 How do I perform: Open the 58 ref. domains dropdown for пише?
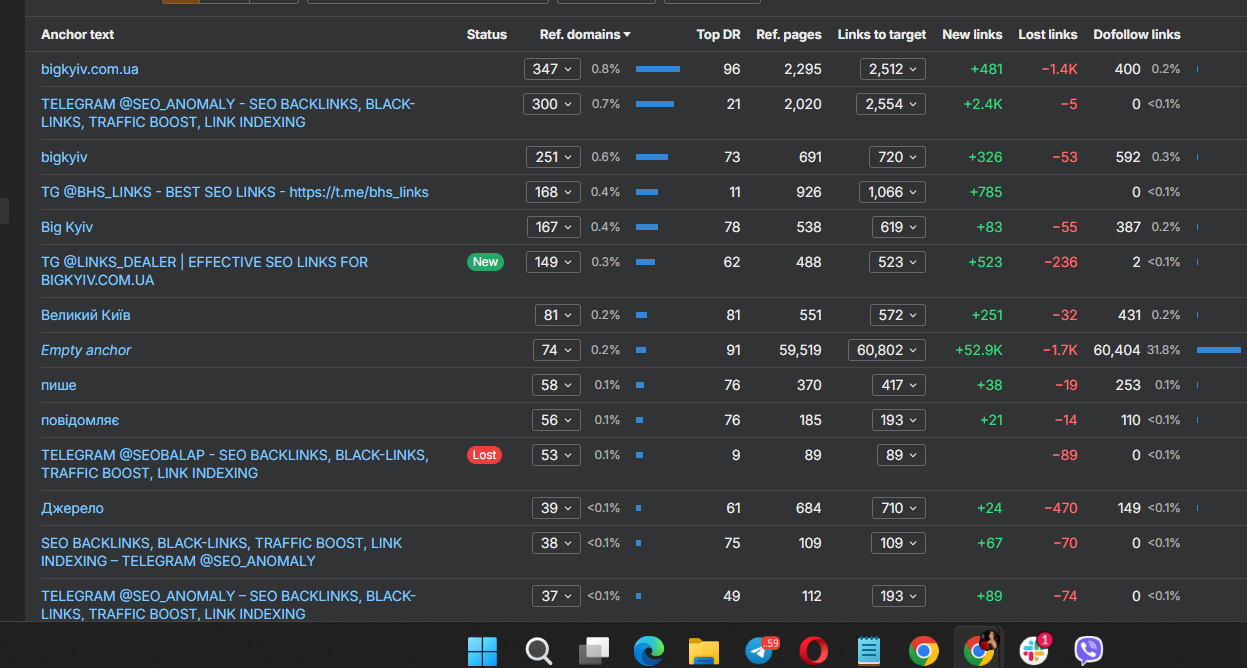pyautogui.click(x=557, y=385)
